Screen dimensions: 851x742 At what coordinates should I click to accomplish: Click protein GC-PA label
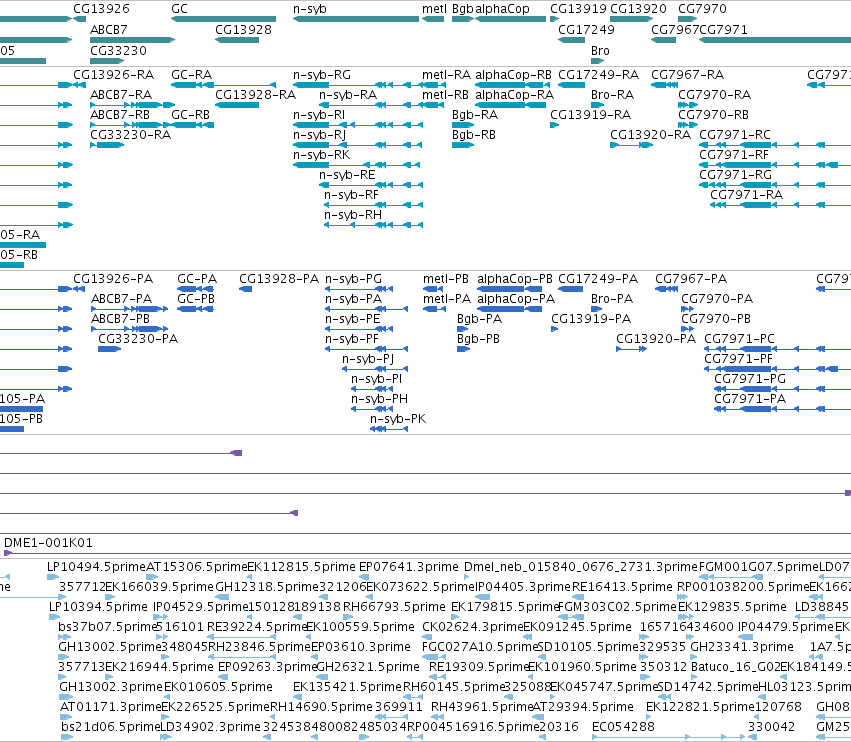tap(197, 278)
